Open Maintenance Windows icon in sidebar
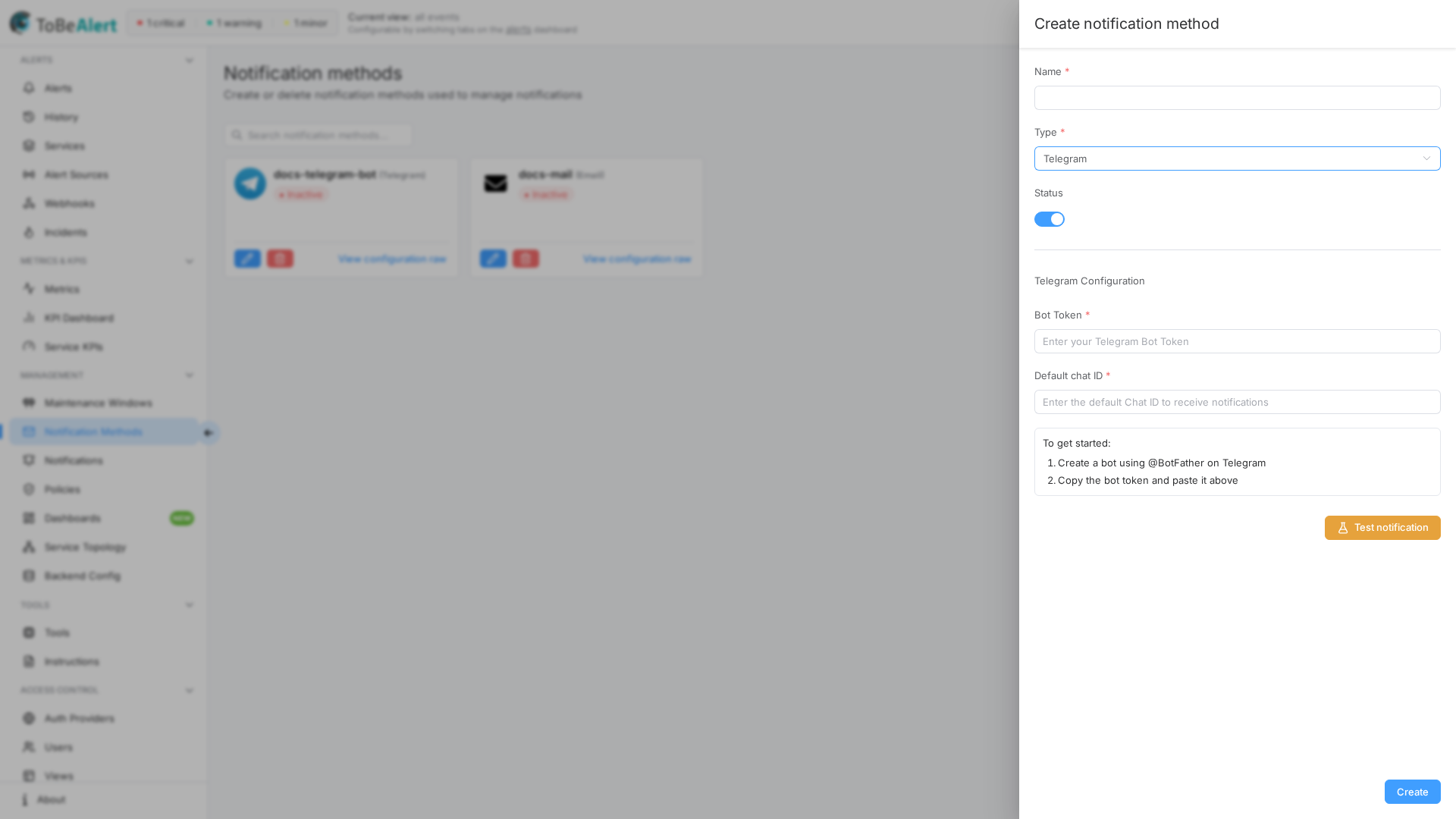Screen dimensions: 1456x819 [x=29, y=403]
